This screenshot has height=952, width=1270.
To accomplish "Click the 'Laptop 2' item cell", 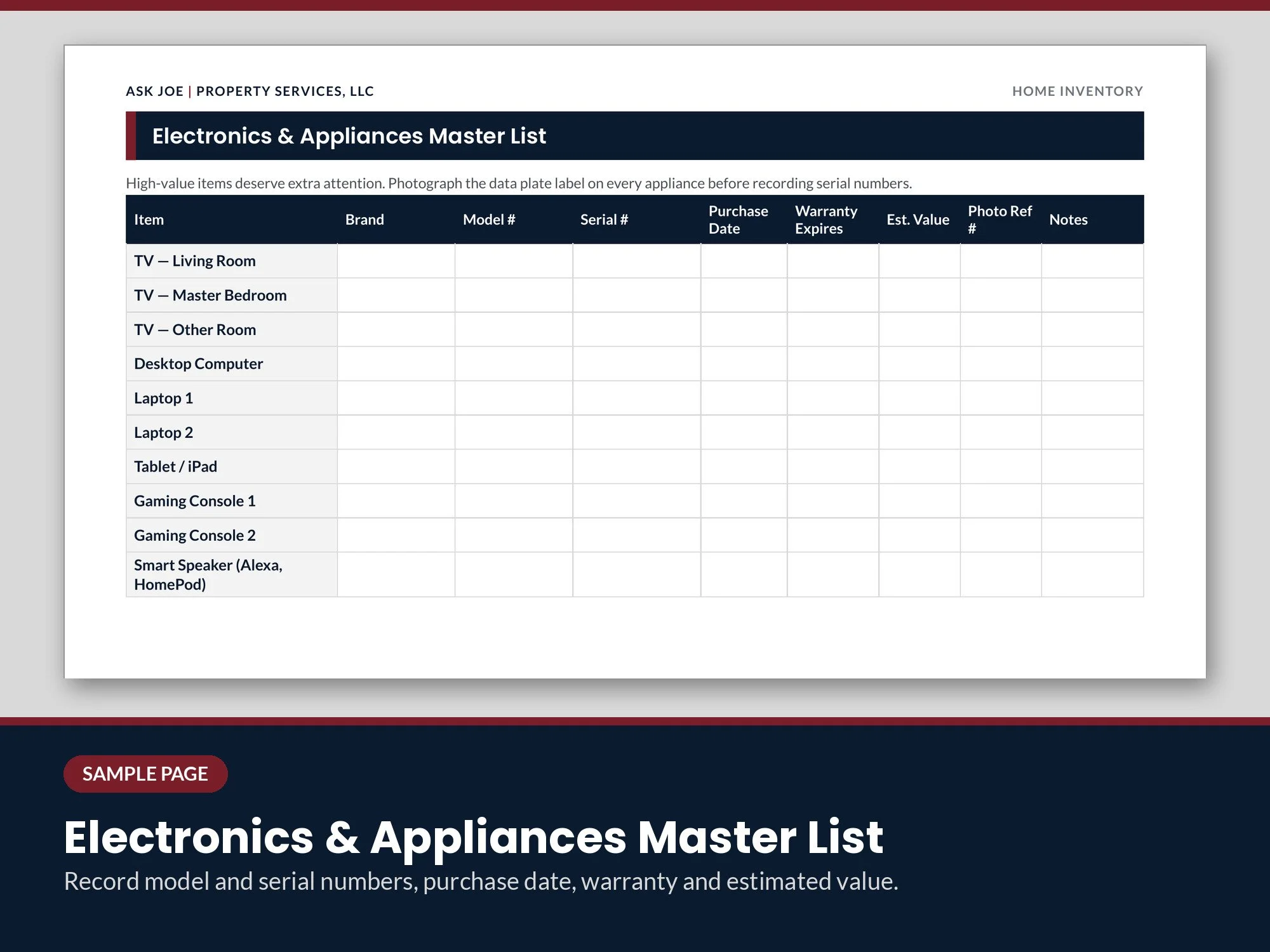I will 232,432.
